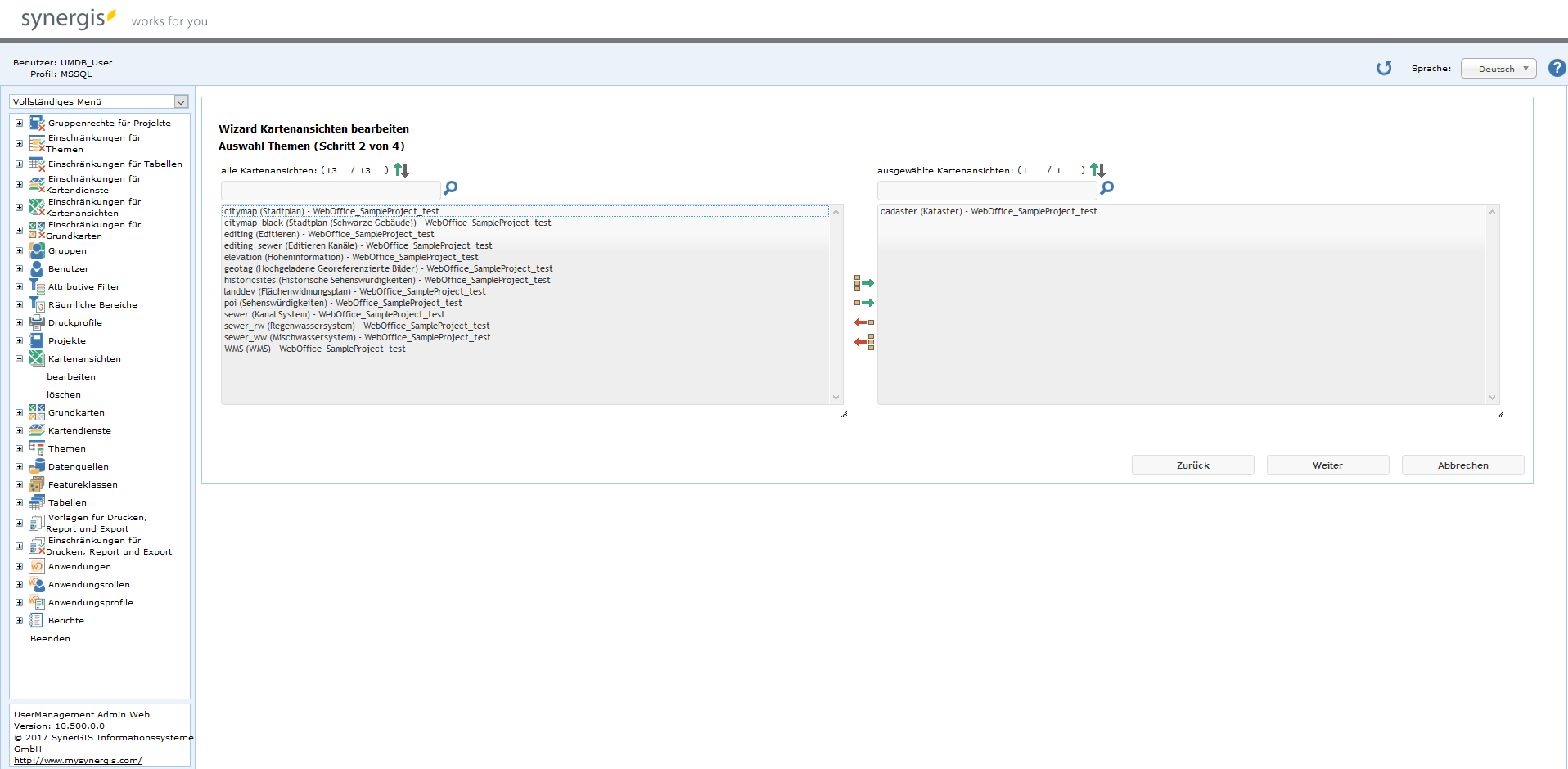Open the Sprache Deutsch dropdown

(x=1498, y=69)
